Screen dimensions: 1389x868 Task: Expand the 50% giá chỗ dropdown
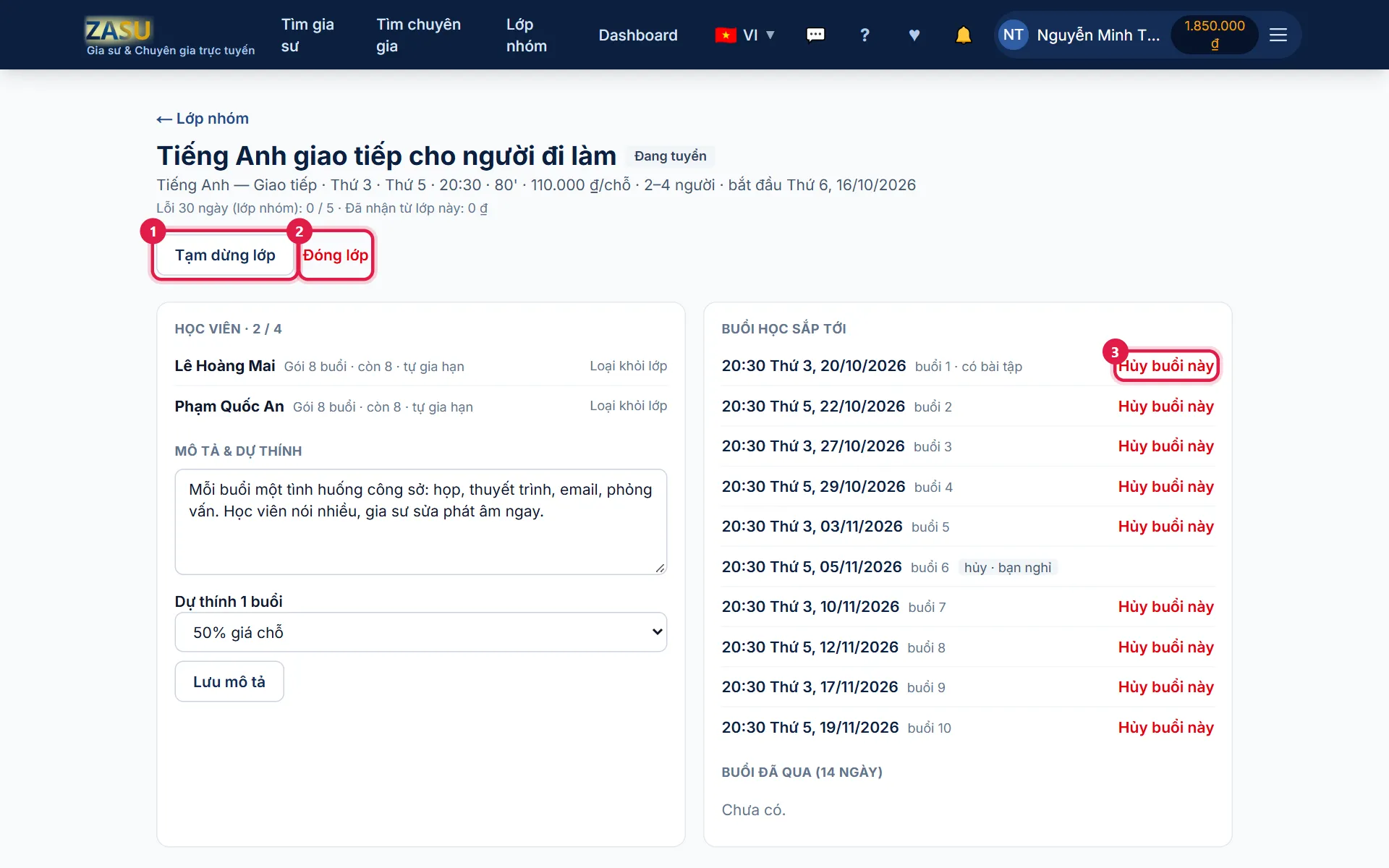pos(421,632)
